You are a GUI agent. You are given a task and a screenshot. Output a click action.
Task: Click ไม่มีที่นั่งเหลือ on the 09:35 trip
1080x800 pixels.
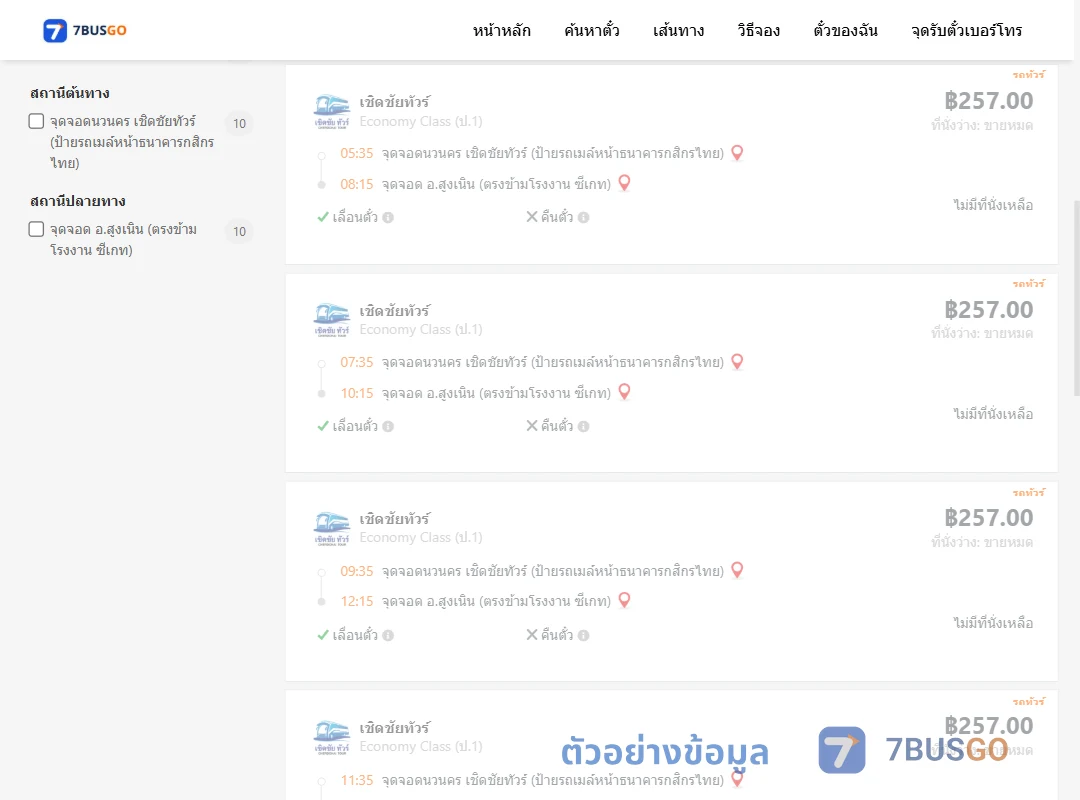tap(993, 622)
